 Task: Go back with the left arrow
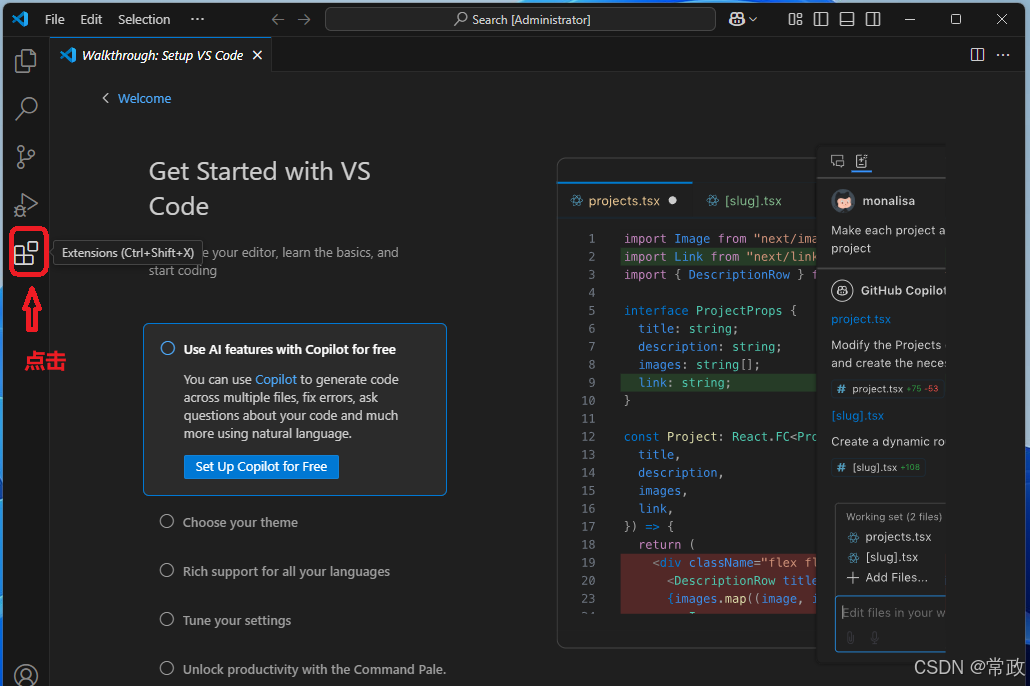tap(278, 20)
